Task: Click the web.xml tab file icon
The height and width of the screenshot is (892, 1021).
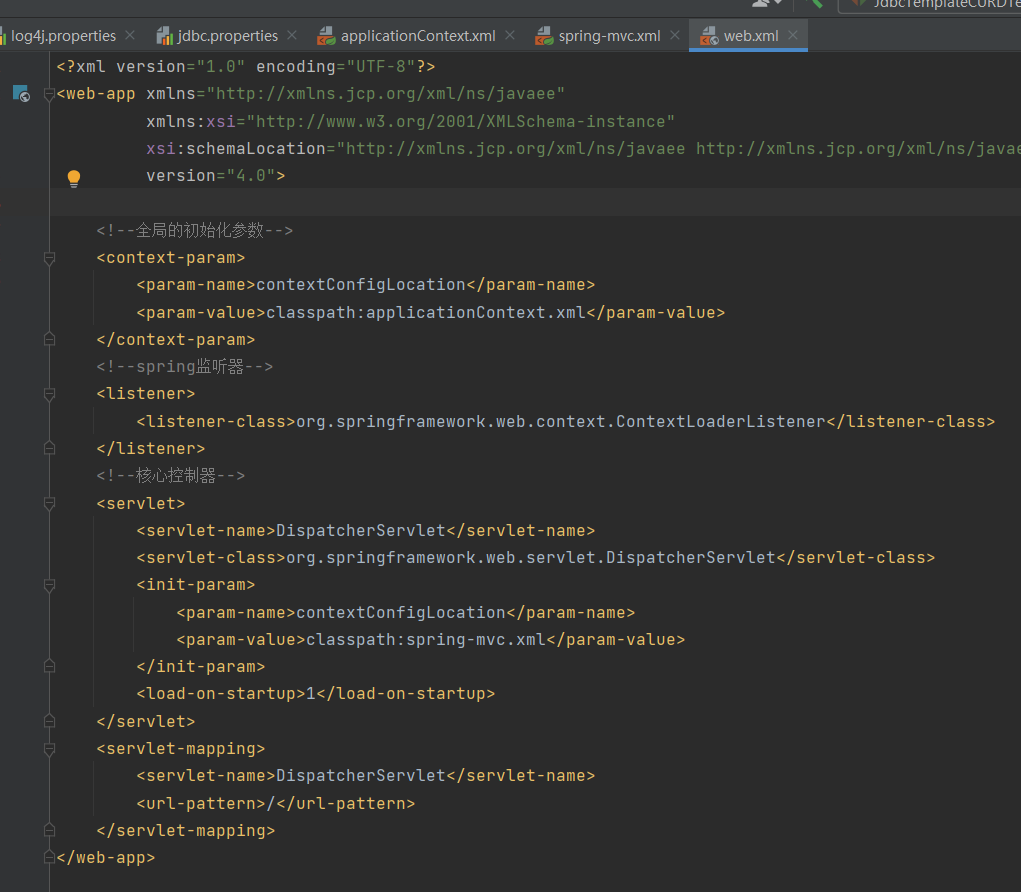Action: tap(708, 36)
